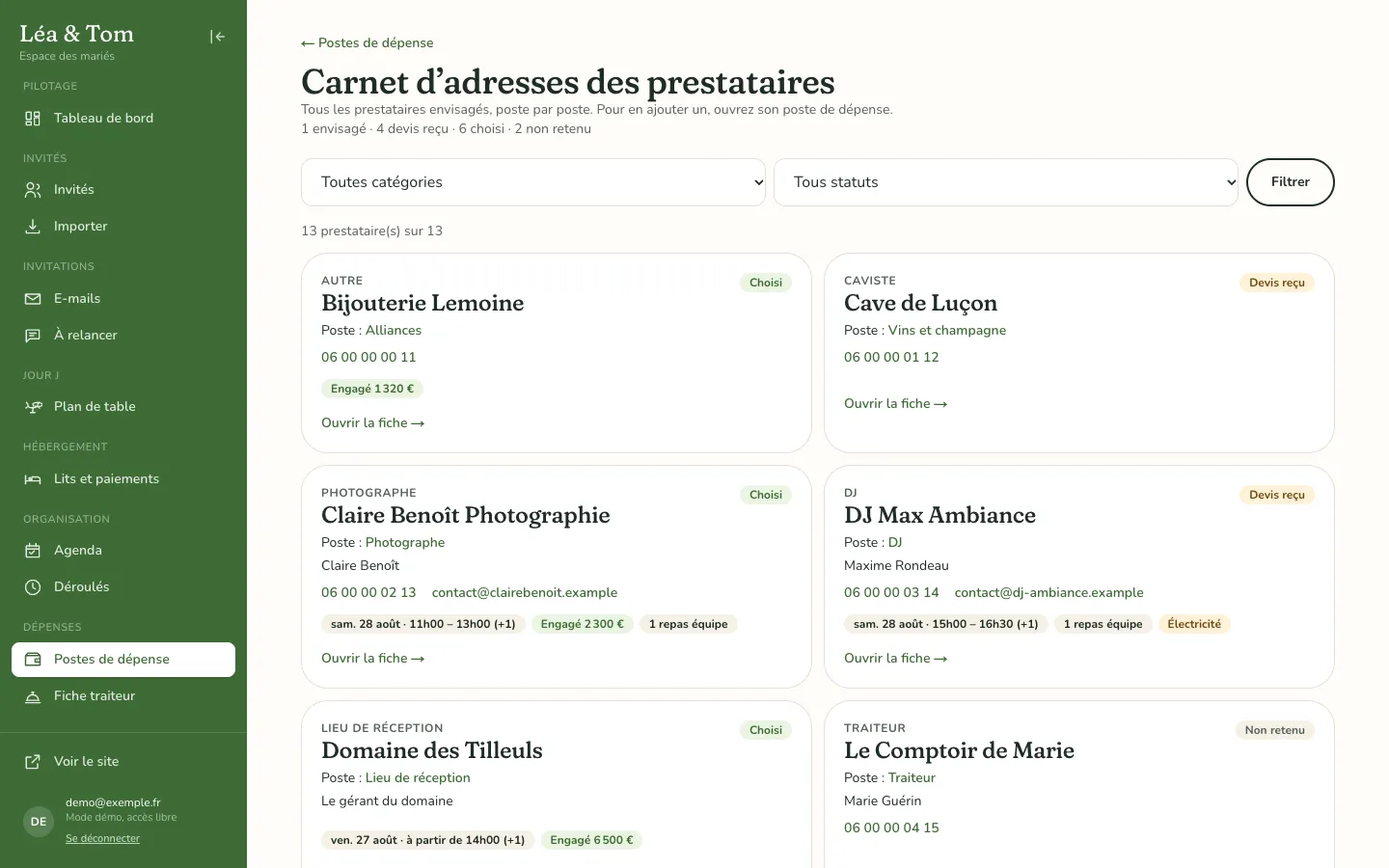This screenshot has height=868, width=1389.
Task: Call Bijouterie Lemoine at 06 00 00 00 11
Action: [368, 358]
